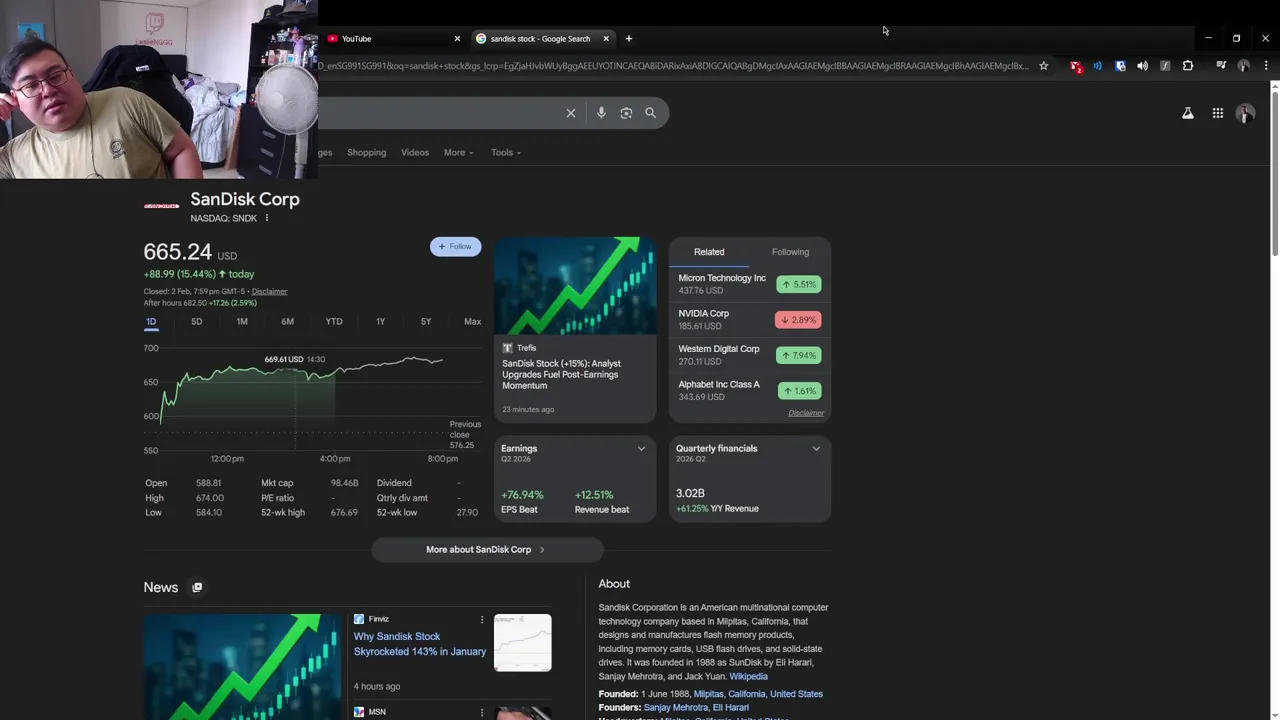Open Sanjay Mehrotra founder link
Screen dimensions: 1280x720
click(x=675, y=708)
